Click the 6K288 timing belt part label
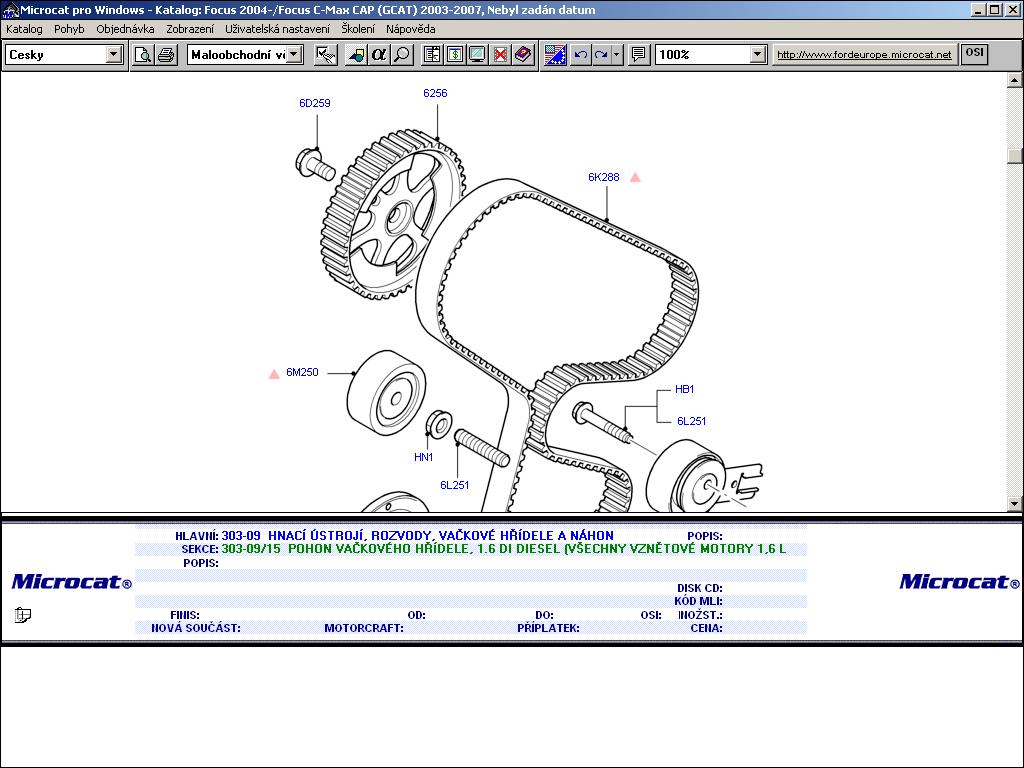 (603, 177)
